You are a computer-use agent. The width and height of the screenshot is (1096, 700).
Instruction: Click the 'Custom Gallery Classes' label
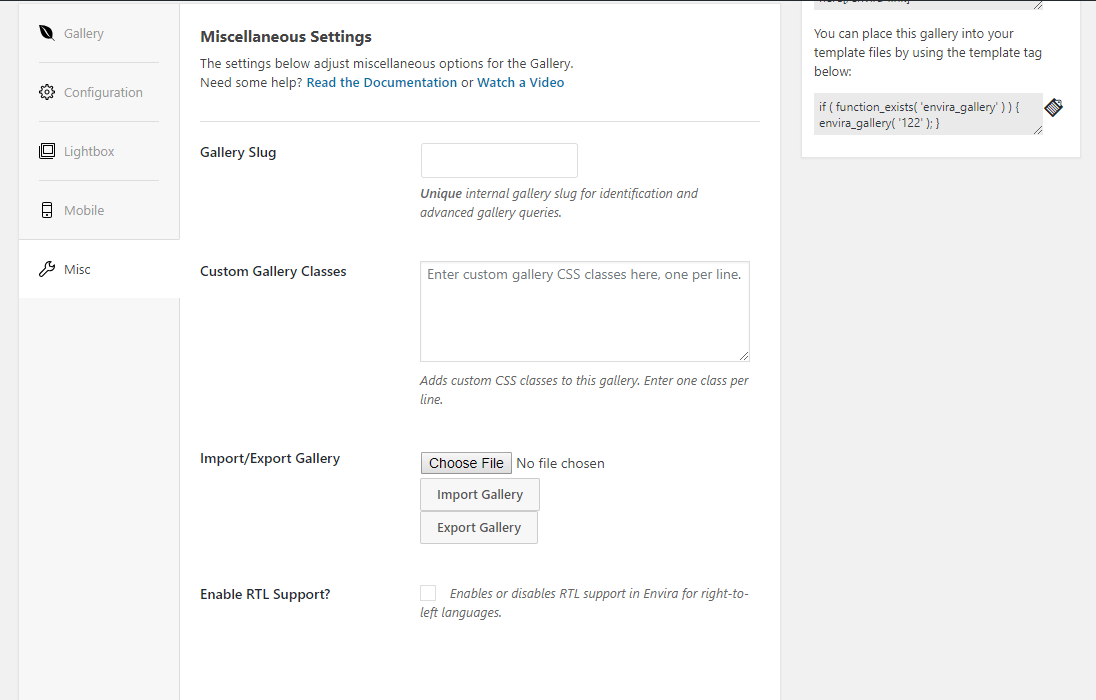click(273, 271)
